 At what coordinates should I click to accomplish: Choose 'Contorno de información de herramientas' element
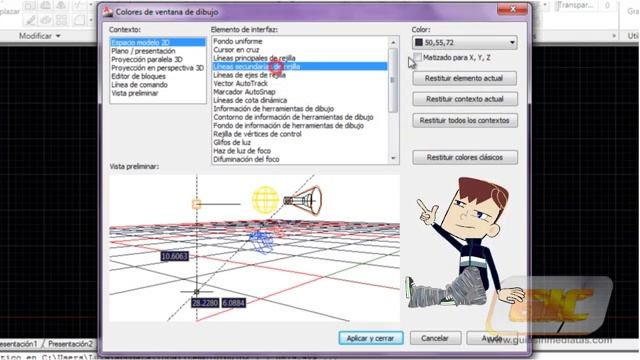pos(293,117)
